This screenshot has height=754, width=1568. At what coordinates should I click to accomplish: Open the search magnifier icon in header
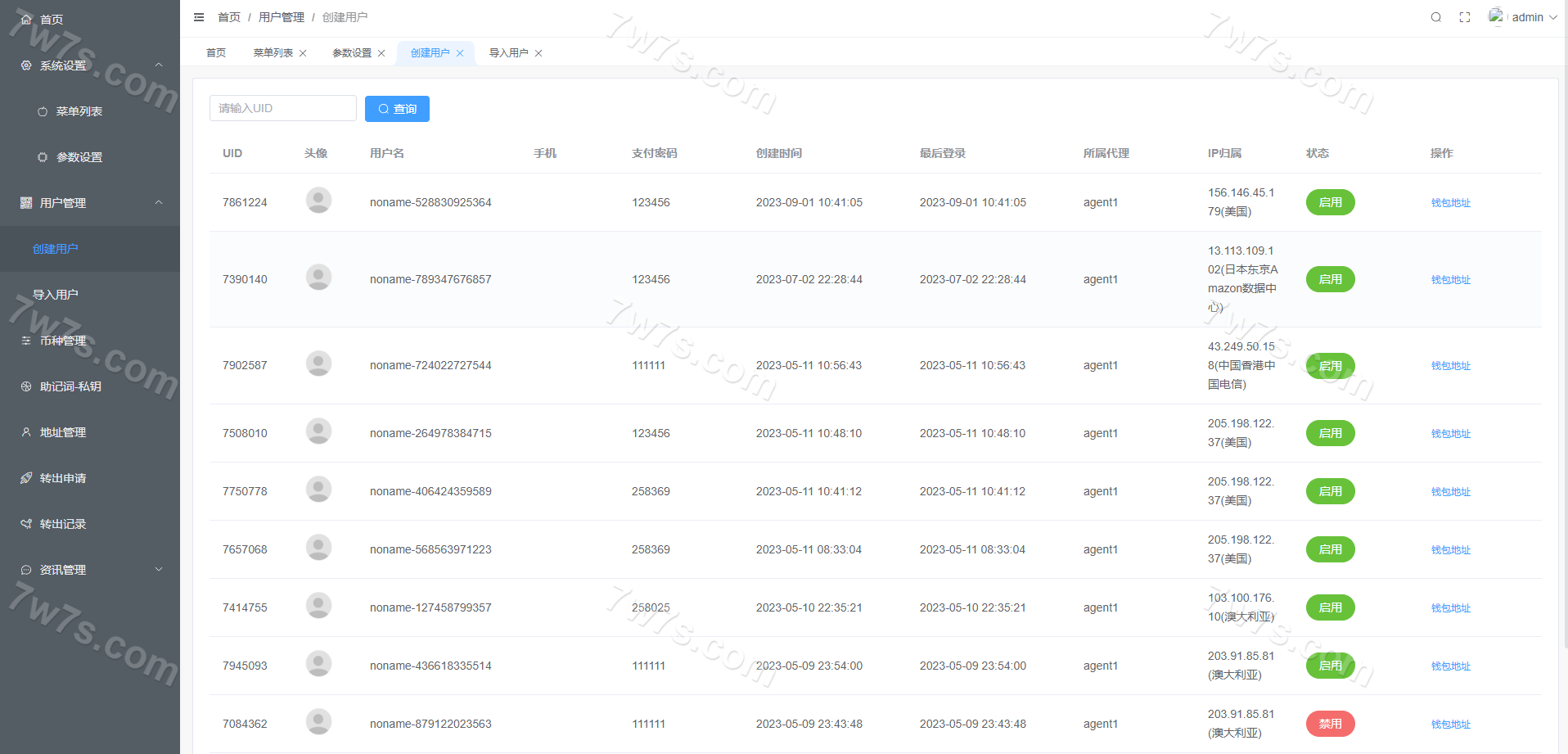click(x=1435, y=17)
